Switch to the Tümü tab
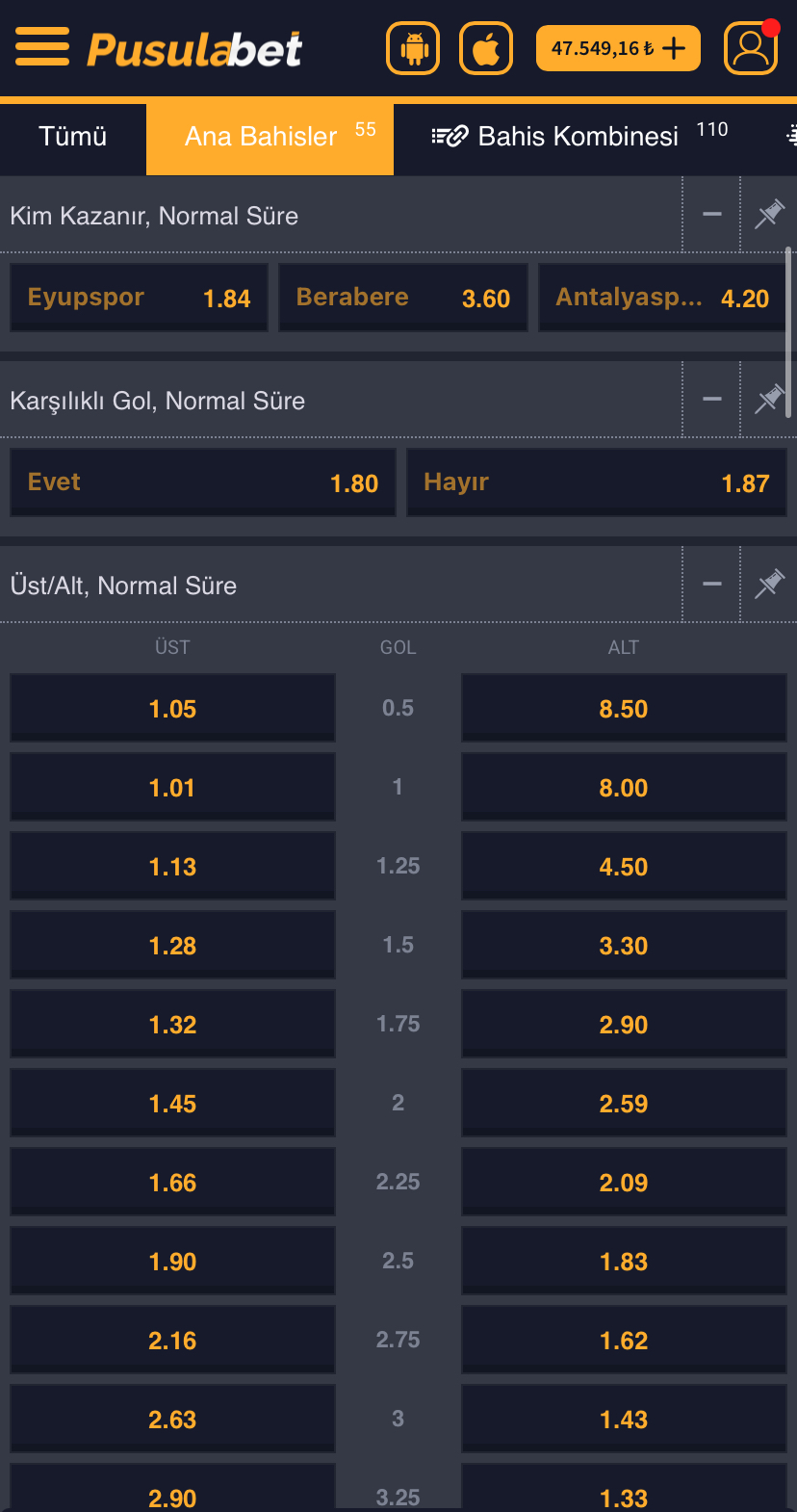This screenshot has width=797, height=1512. [x=73, y=137]
